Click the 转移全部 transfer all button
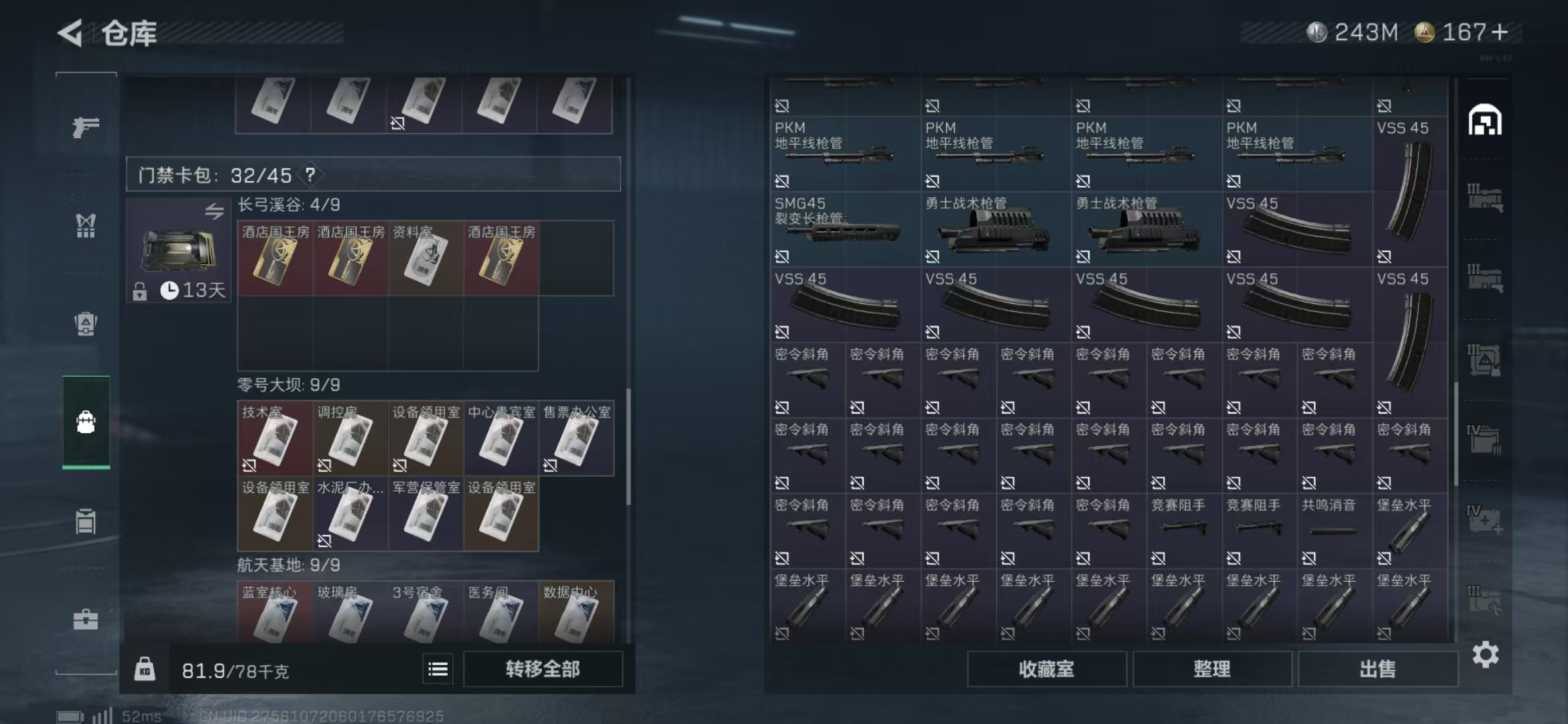 click(x=543, y=669)
